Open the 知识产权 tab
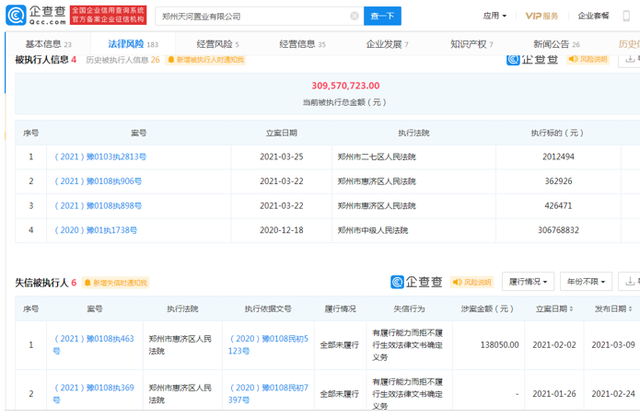 [x=474, y=44]
